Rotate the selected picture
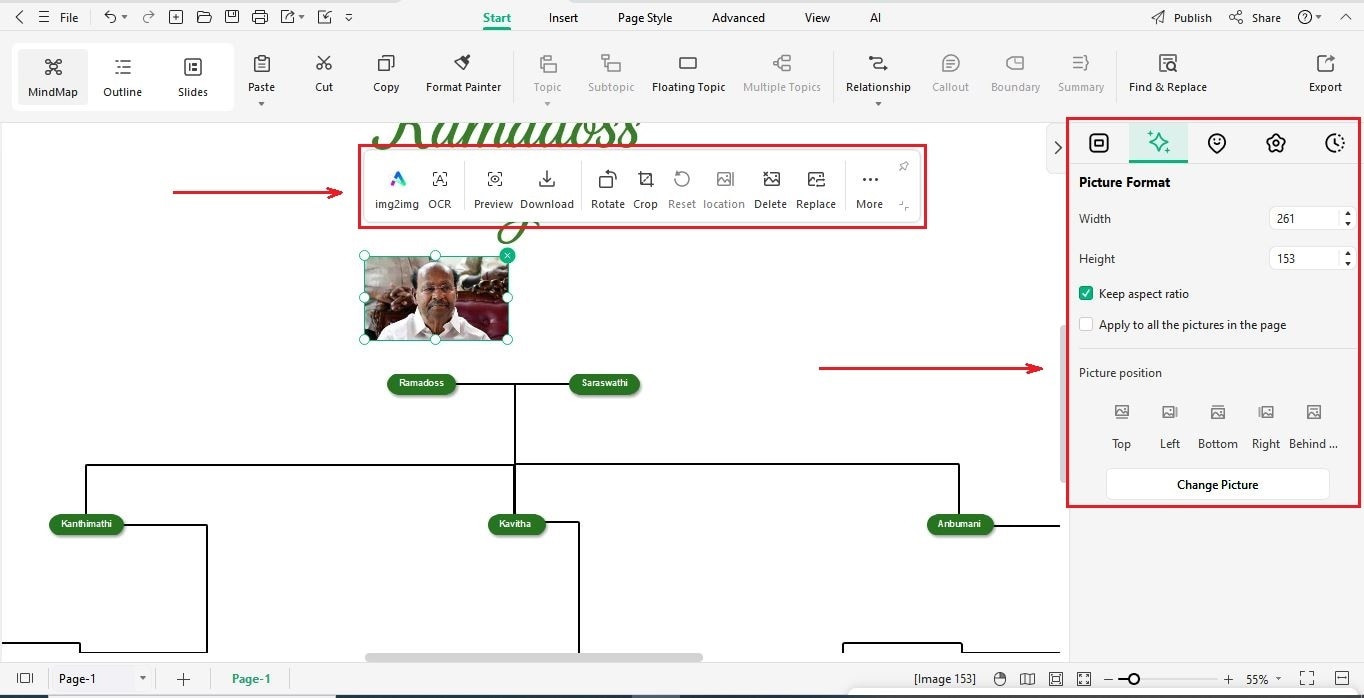 (x=607, y=189)
